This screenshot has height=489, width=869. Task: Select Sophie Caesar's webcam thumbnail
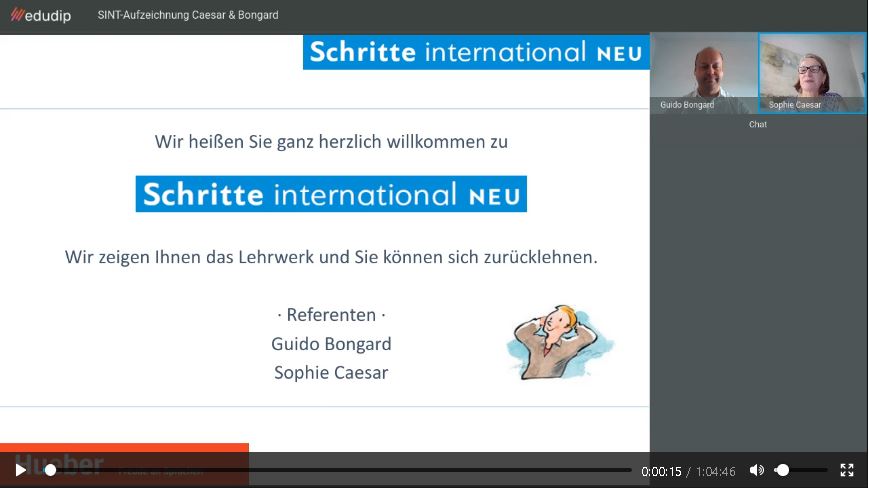coord(812,73)
